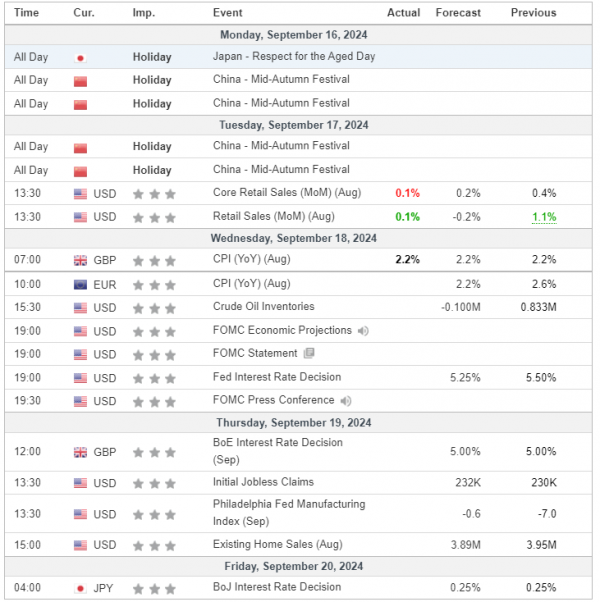Click the US flag in Crude Oil Inventories row

(80, 308)
